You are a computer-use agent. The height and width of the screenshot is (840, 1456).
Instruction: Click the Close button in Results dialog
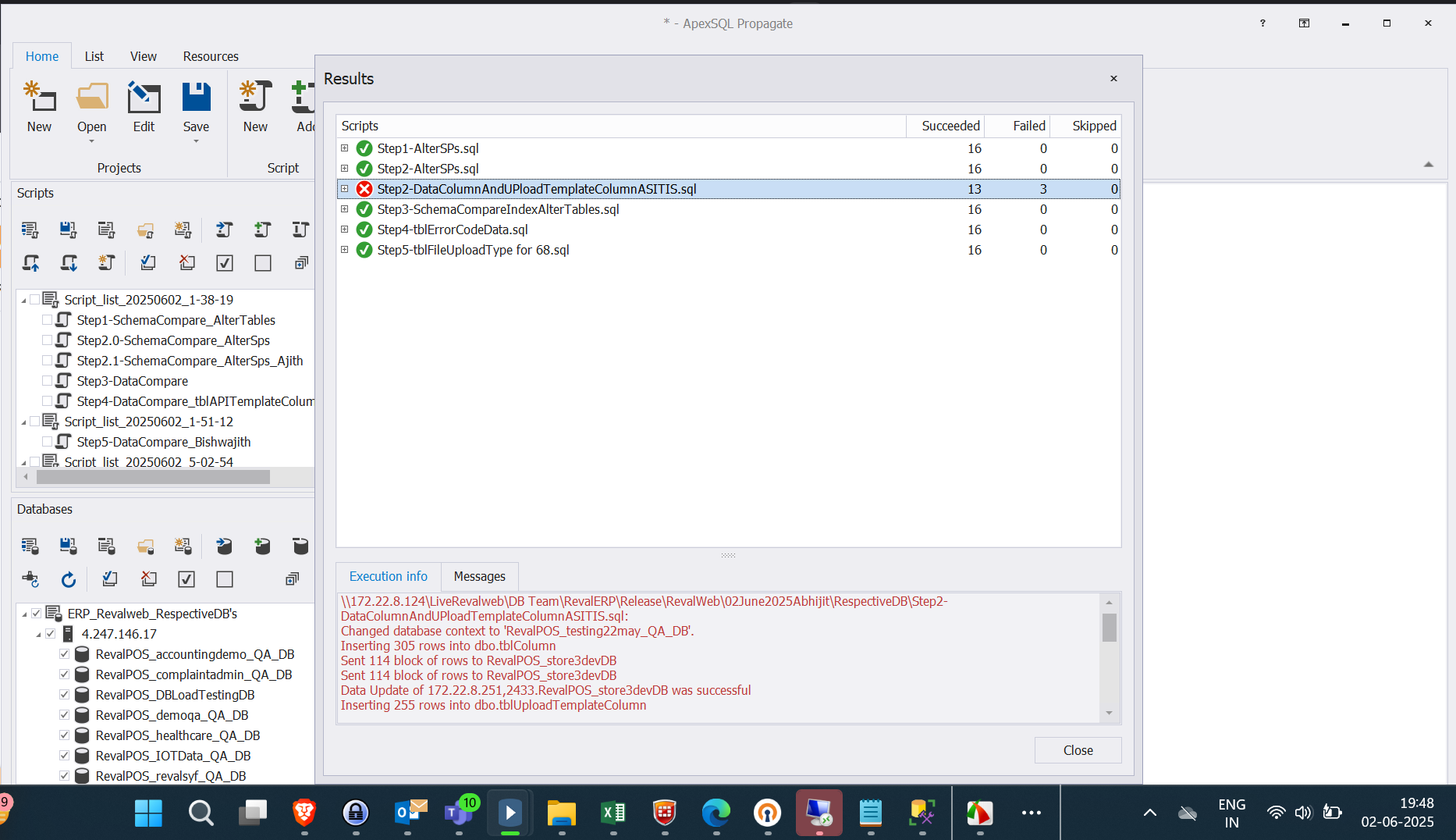pos(1078,750)
